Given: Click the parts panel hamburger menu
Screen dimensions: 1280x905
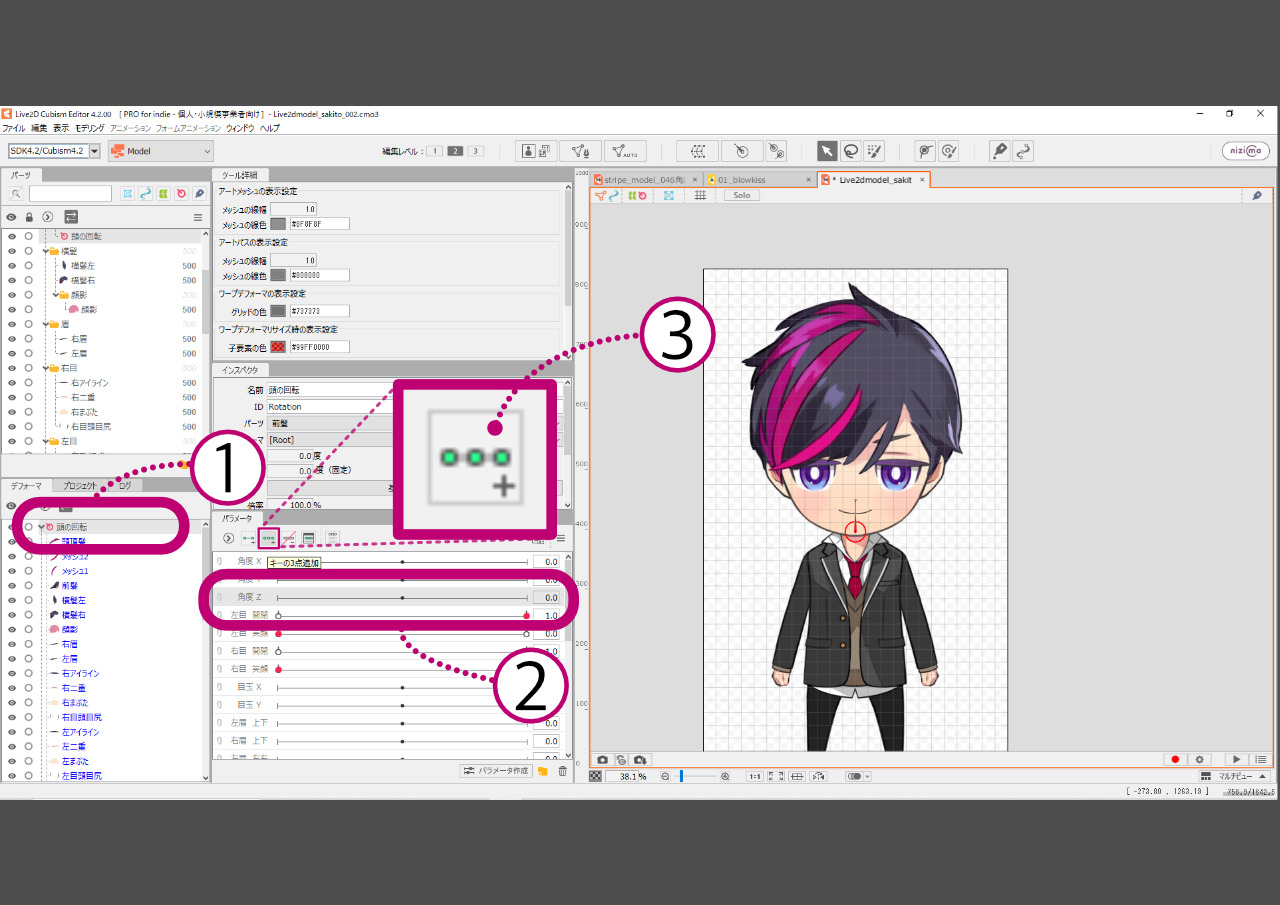Looking at the screenshot, I should tap(198, 217).
